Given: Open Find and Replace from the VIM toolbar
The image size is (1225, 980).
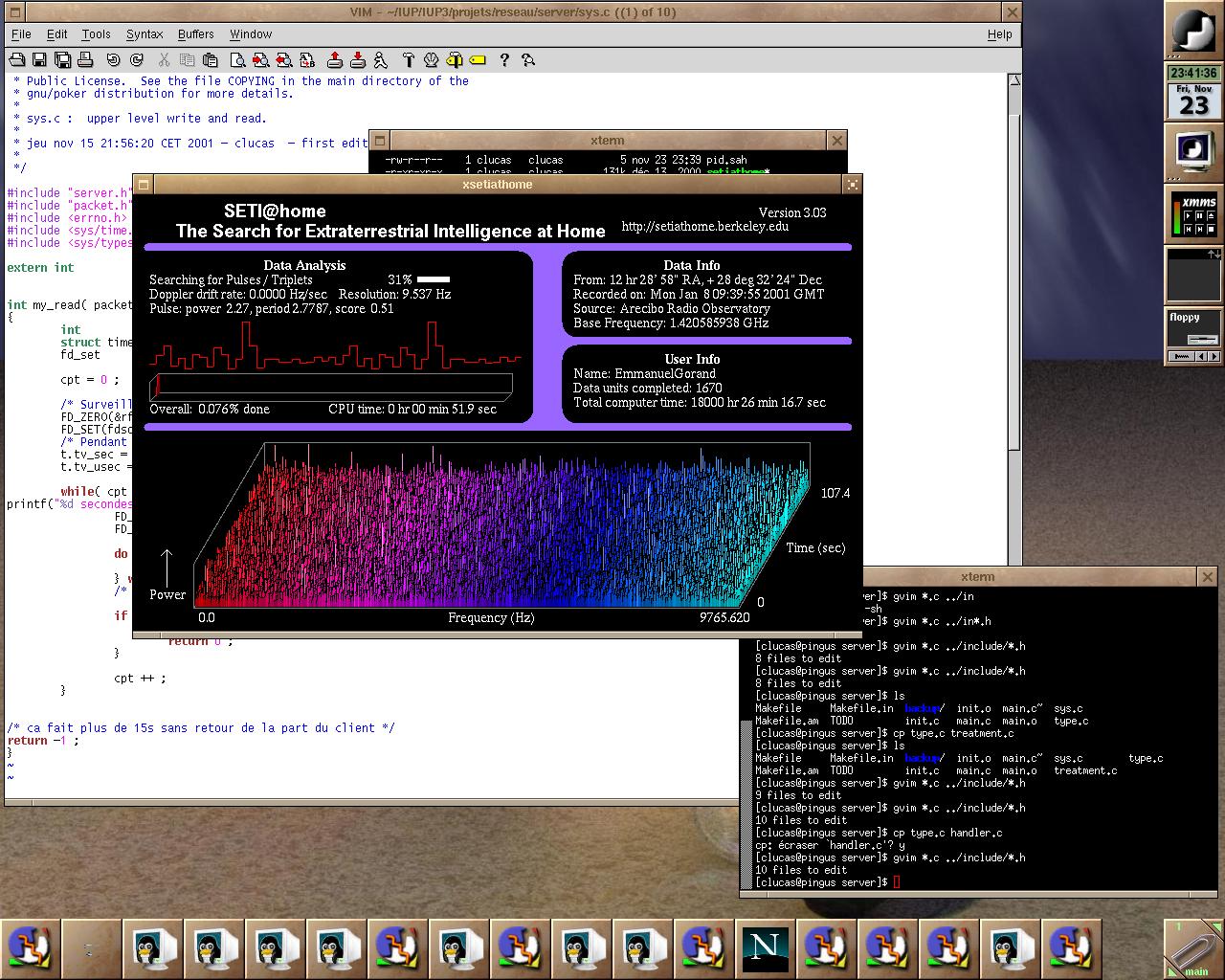Looking at the screenshot, I should pos(238,59).
